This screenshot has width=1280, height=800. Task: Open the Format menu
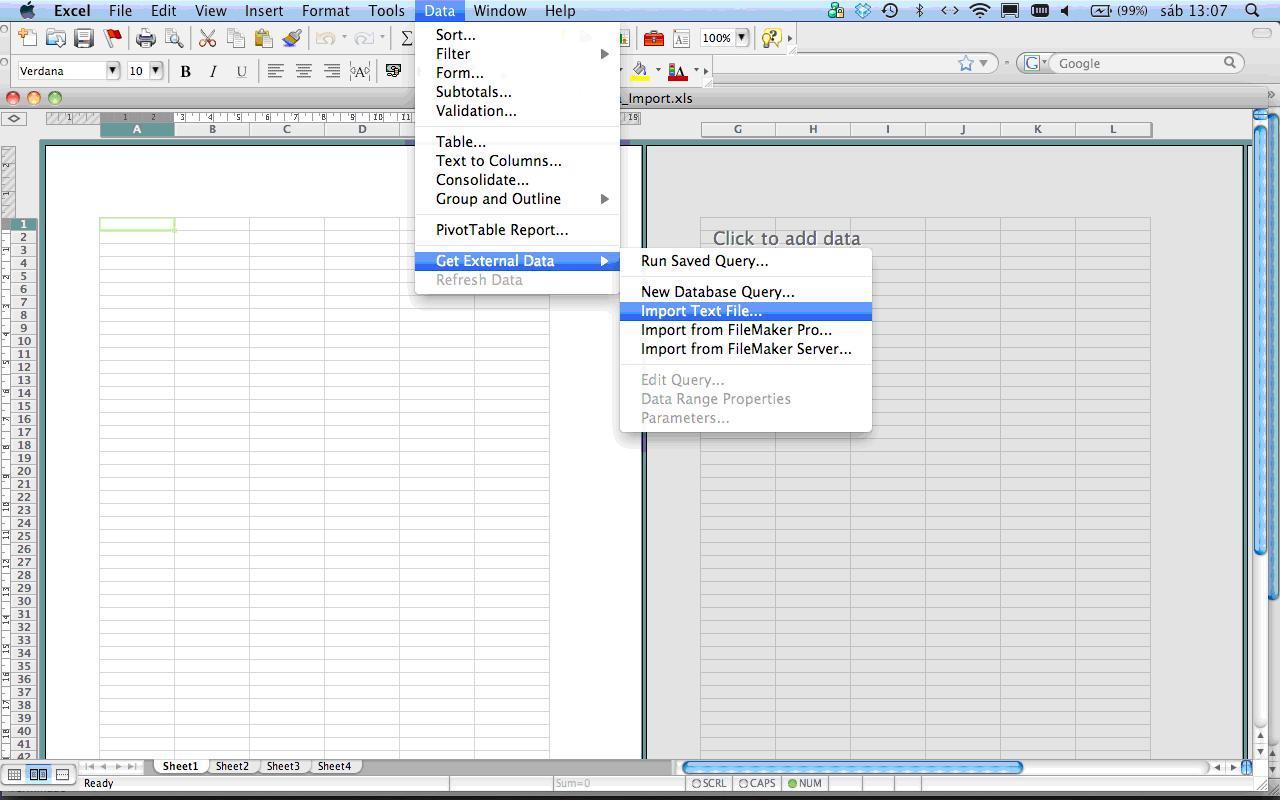point(326,11)
